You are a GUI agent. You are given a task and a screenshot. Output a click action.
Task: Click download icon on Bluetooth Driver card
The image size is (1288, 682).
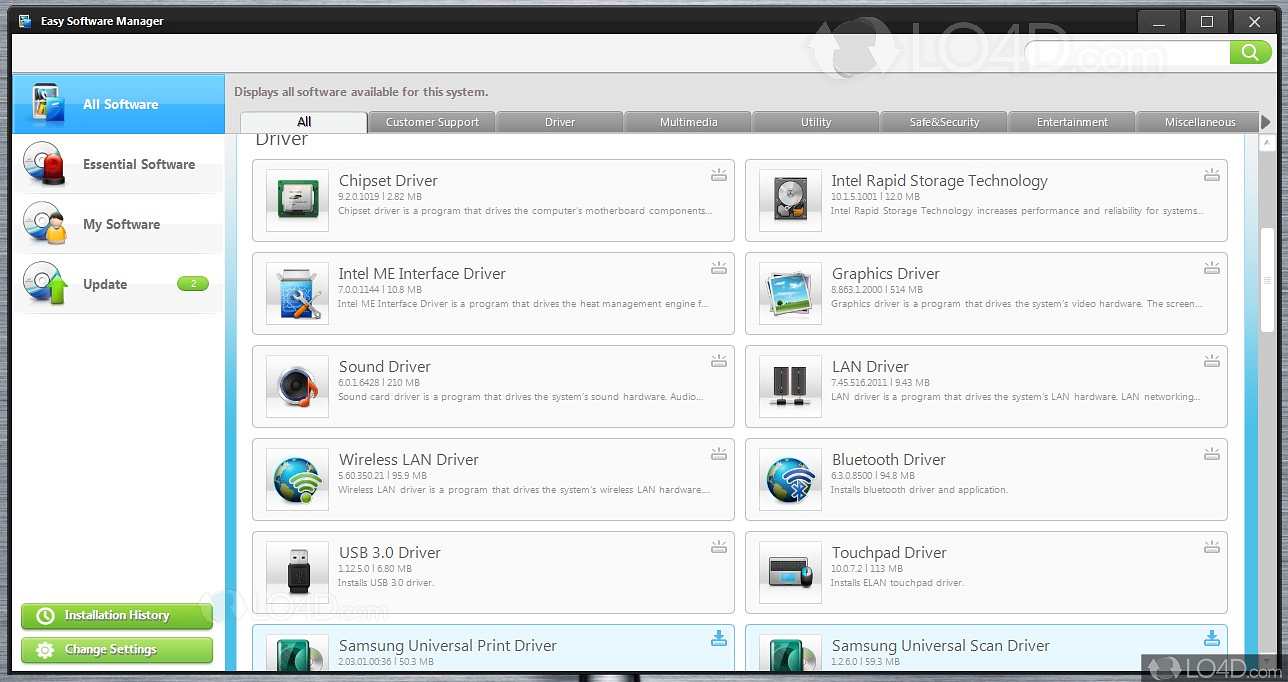click(1211, 454)
